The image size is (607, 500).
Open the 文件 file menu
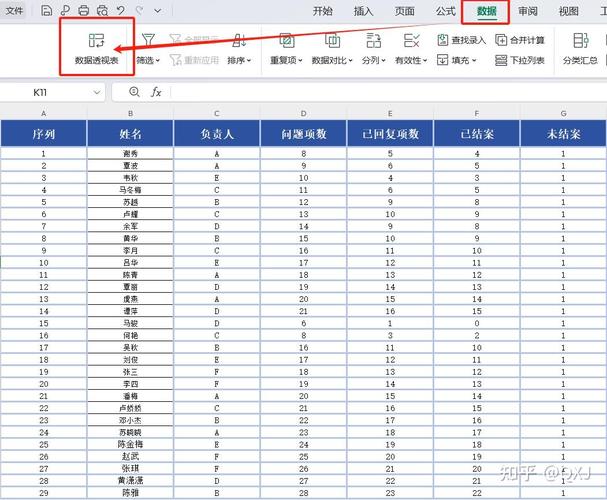click(15, 11)
